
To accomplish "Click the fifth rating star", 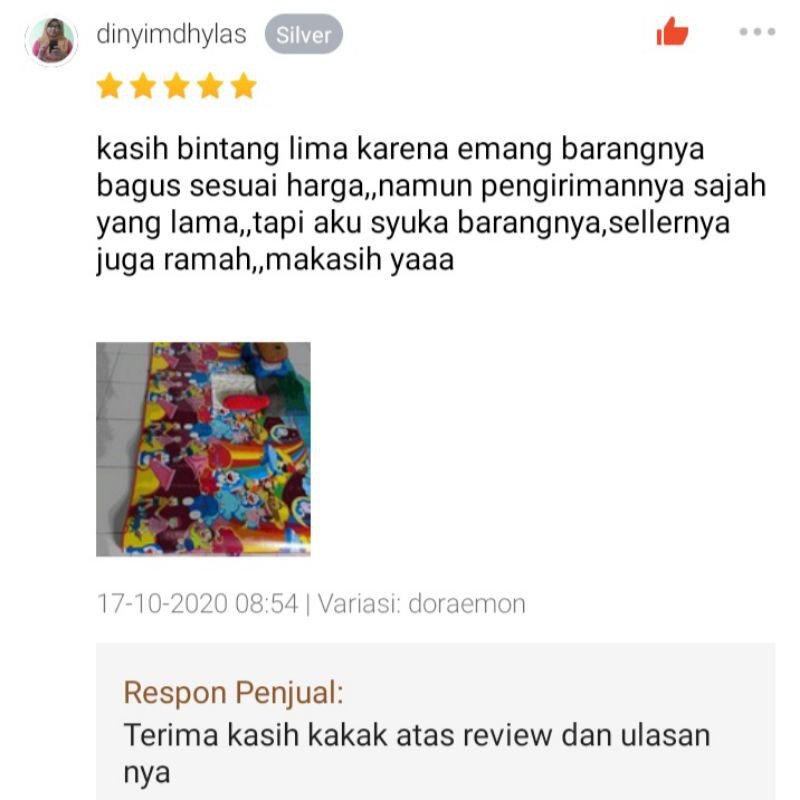I will point(243,86).
